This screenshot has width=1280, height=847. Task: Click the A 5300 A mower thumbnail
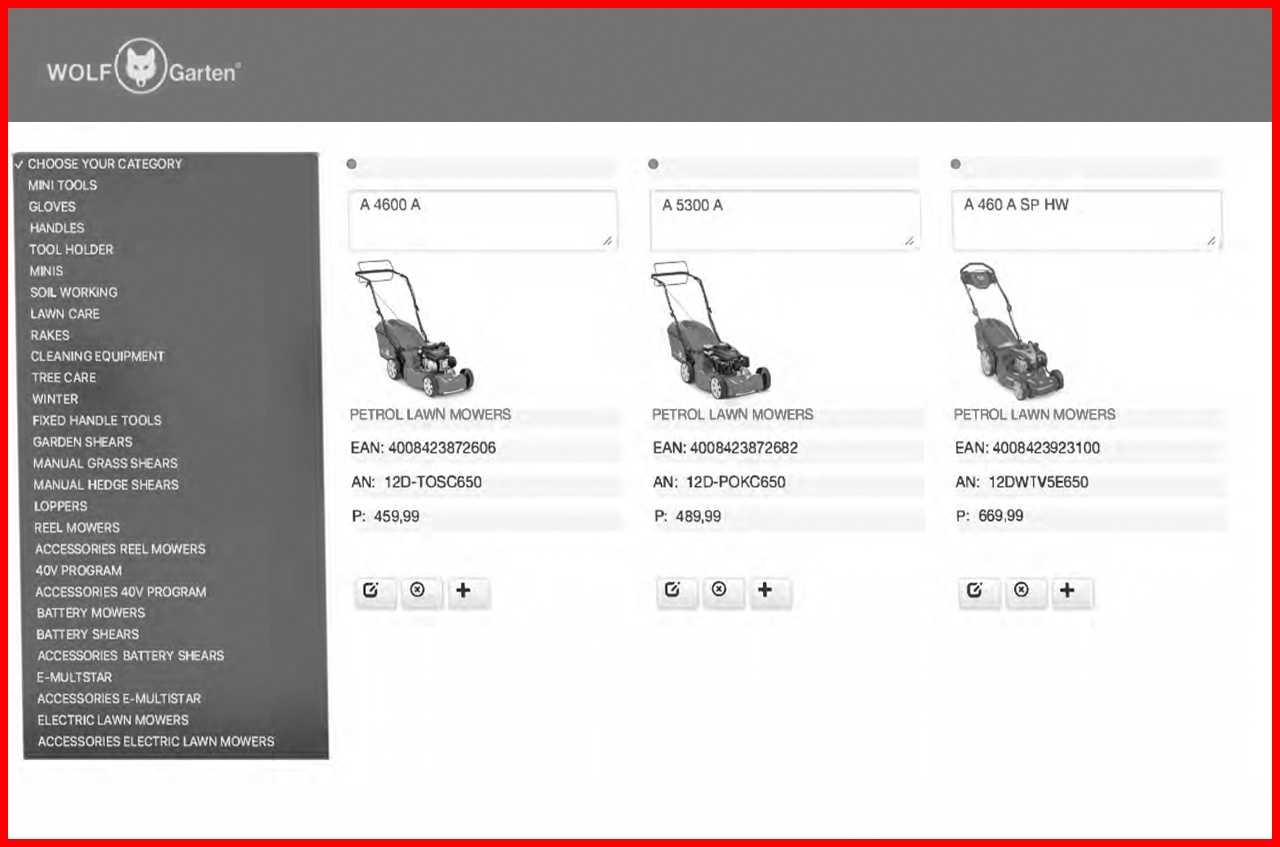tap(711, 329)
